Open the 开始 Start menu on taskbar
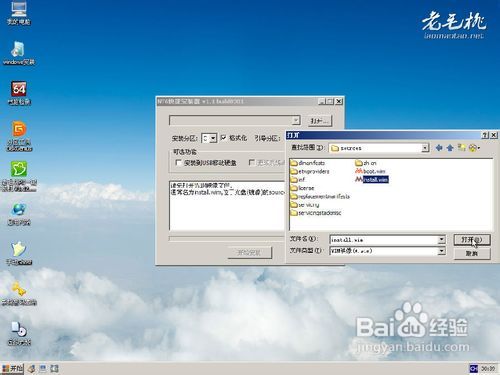 pos(12,368)
